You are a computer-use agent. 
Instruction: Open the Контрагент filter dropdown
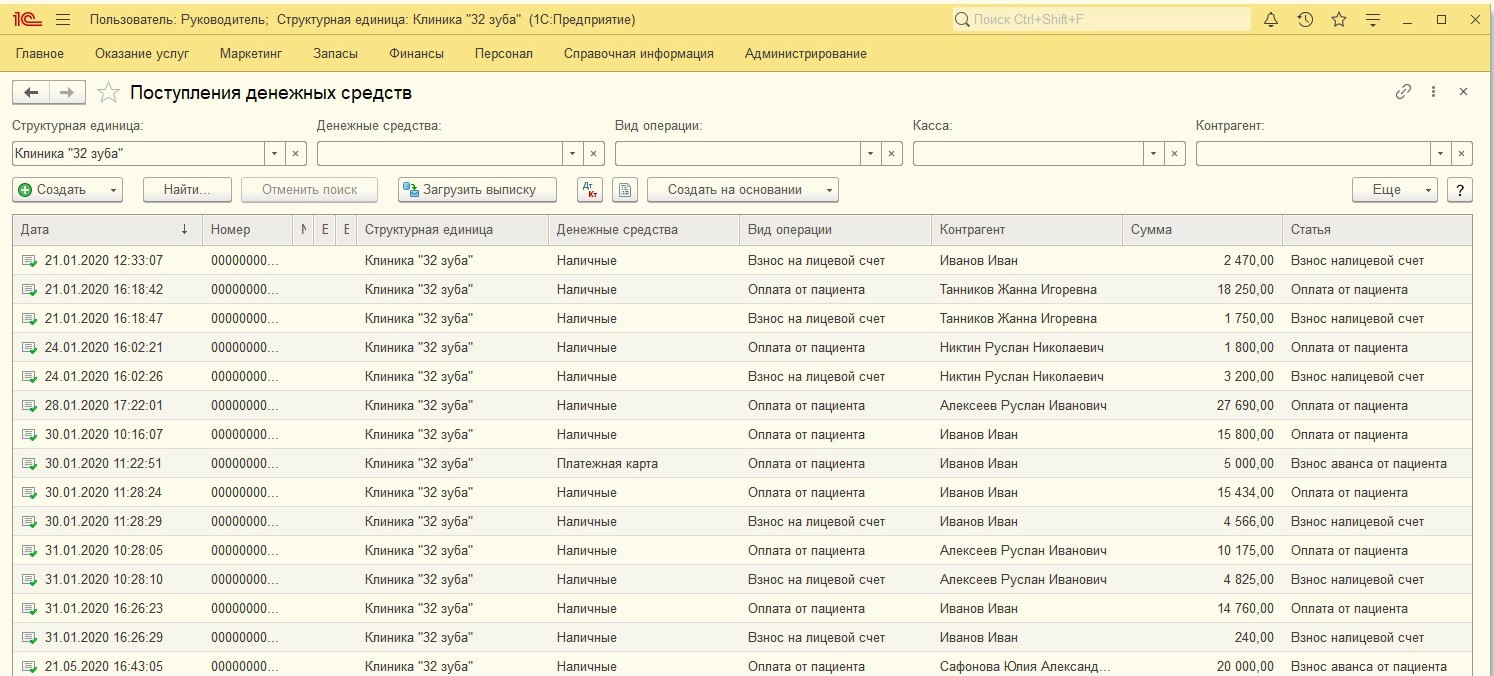(1440, 154)
